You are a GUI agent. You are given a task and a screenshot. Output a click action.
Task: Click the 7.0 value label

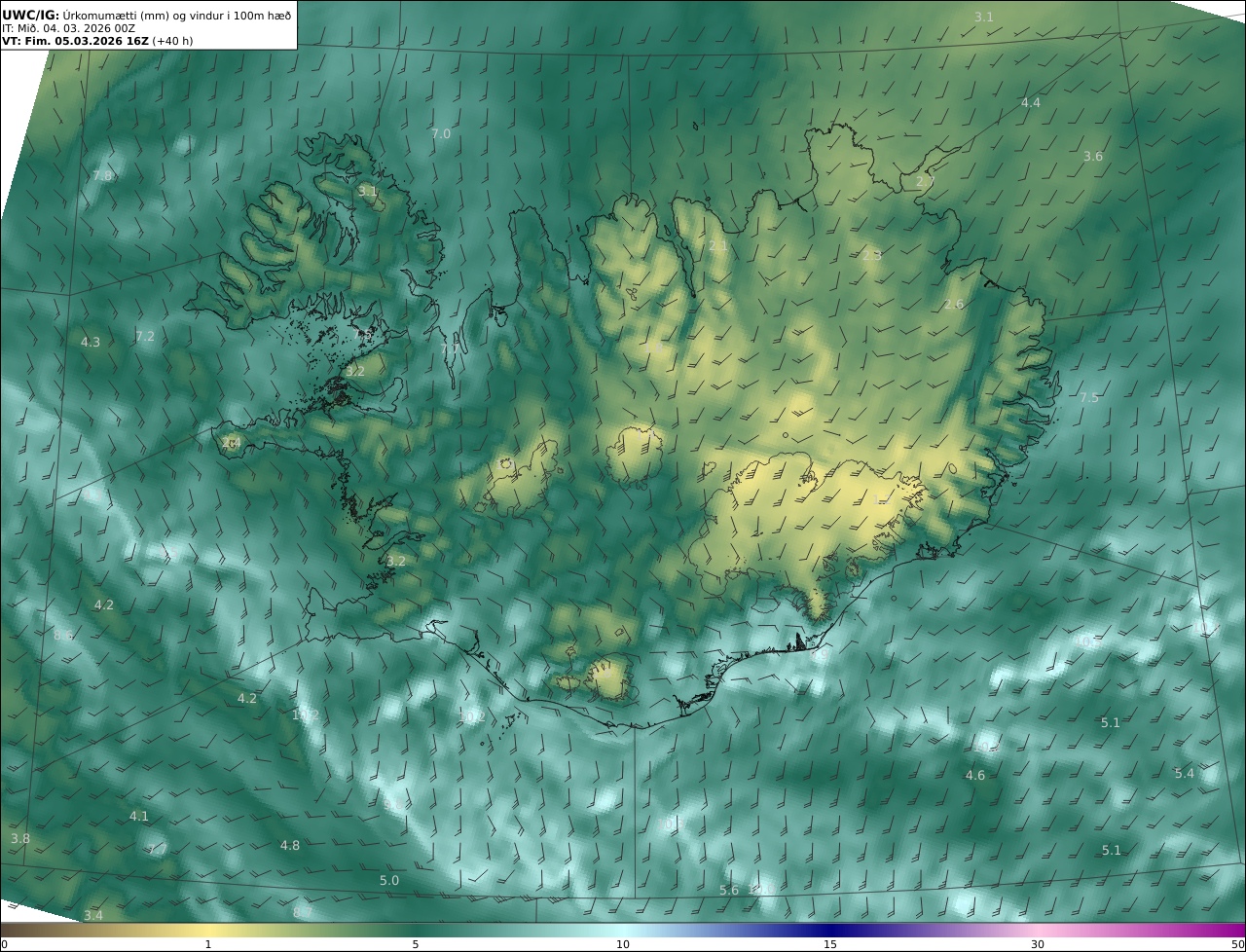coord(441,133)
